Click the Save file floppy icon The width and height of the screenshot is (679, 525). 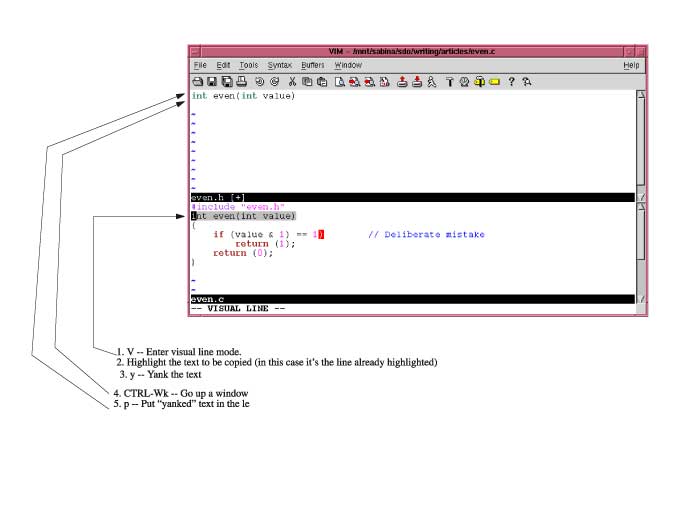pyautogui.click(x=213, y=81)
